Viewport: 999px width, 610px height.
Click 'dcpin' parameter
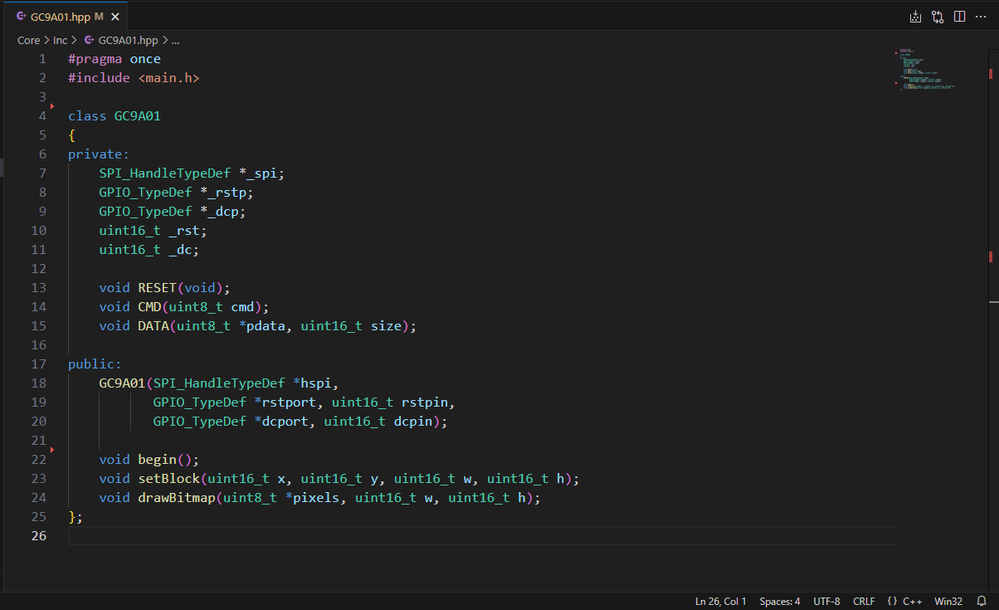click(413, 421)
